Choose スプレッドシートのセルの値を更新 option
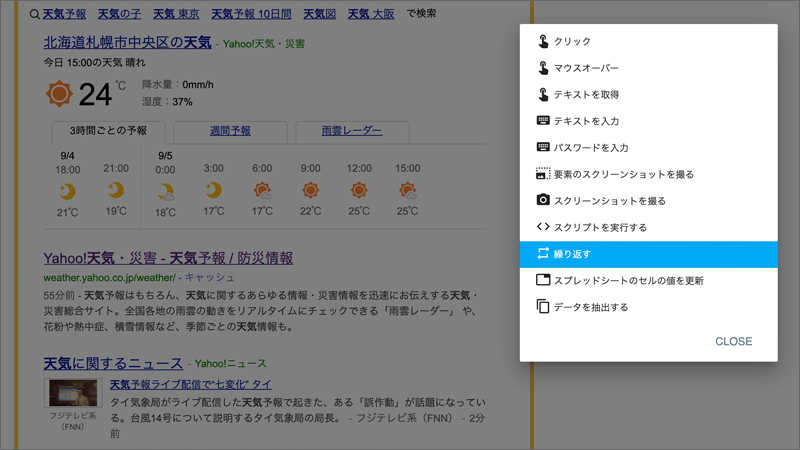 coord(648,281)
